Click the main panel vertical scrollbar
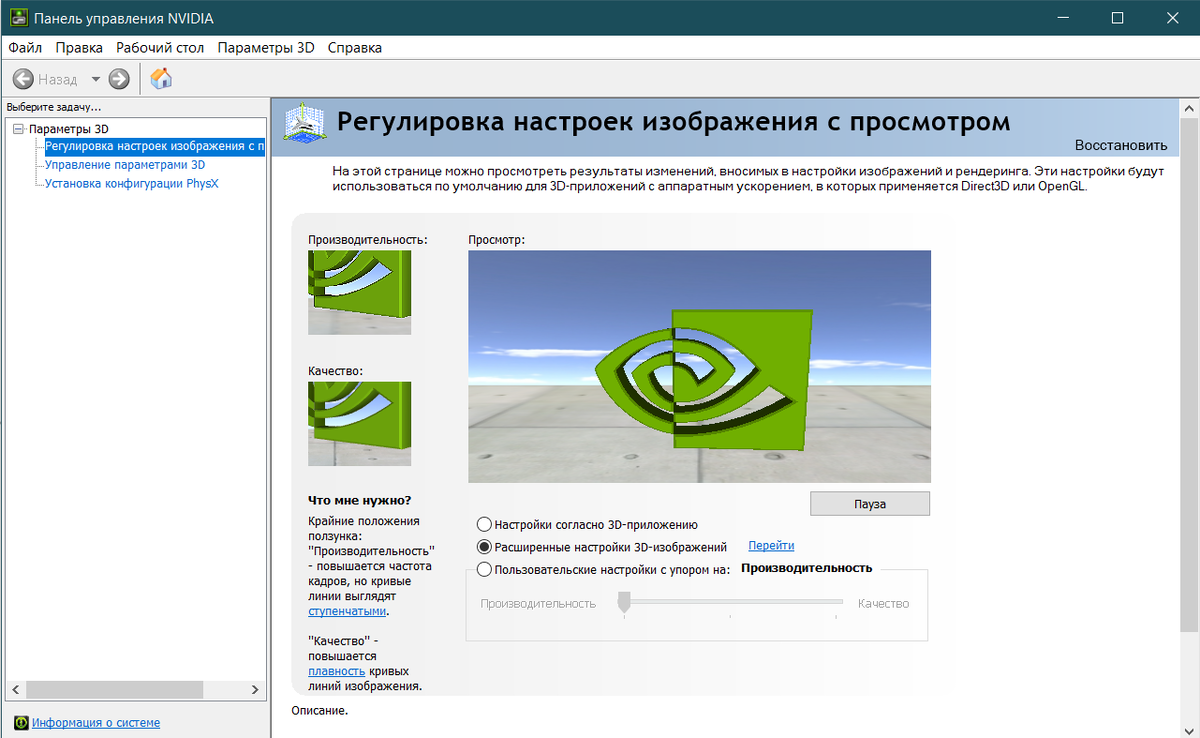 click(1189, 374)
